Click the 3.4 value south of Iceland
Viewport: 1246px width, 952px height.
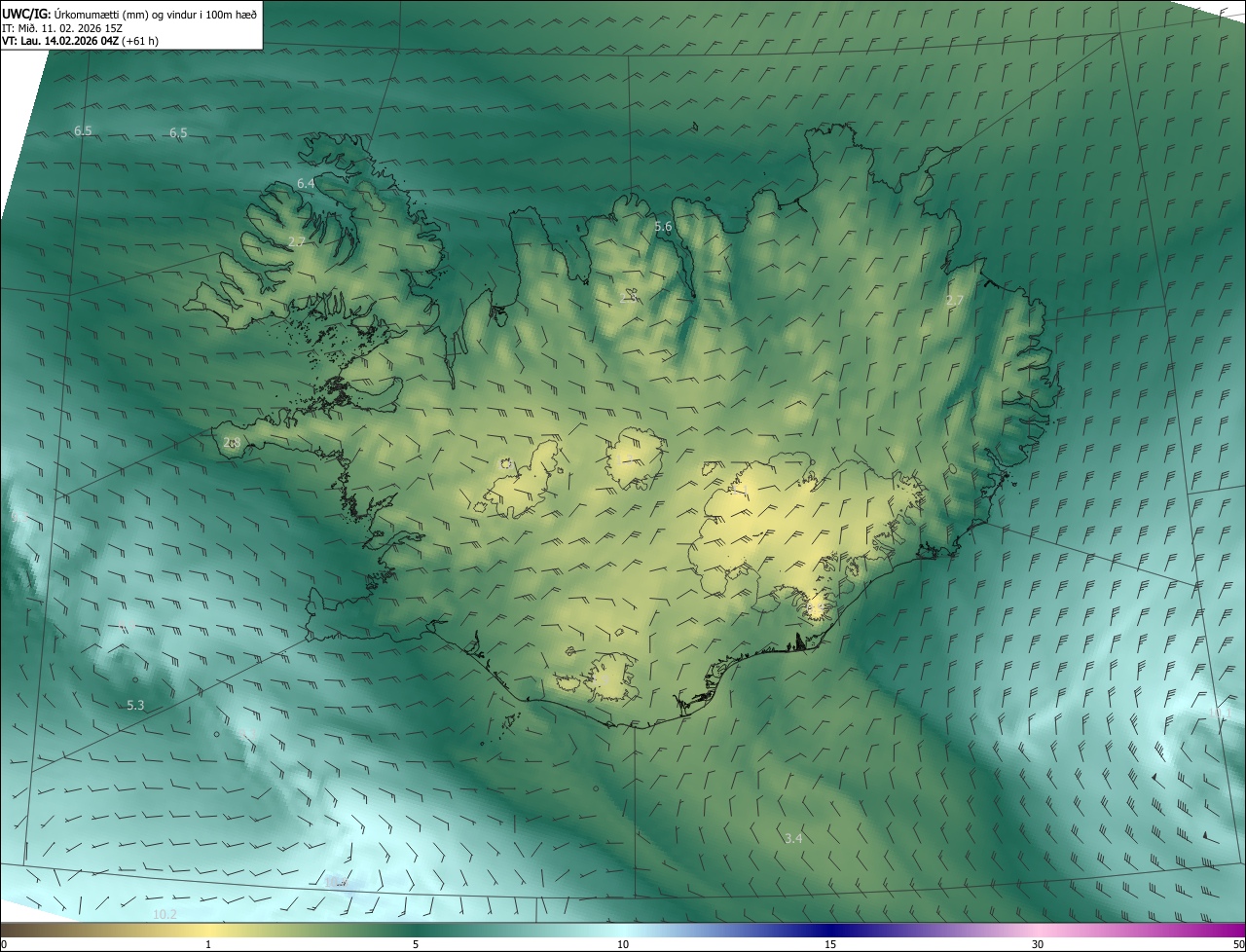(x=793, y=838)
